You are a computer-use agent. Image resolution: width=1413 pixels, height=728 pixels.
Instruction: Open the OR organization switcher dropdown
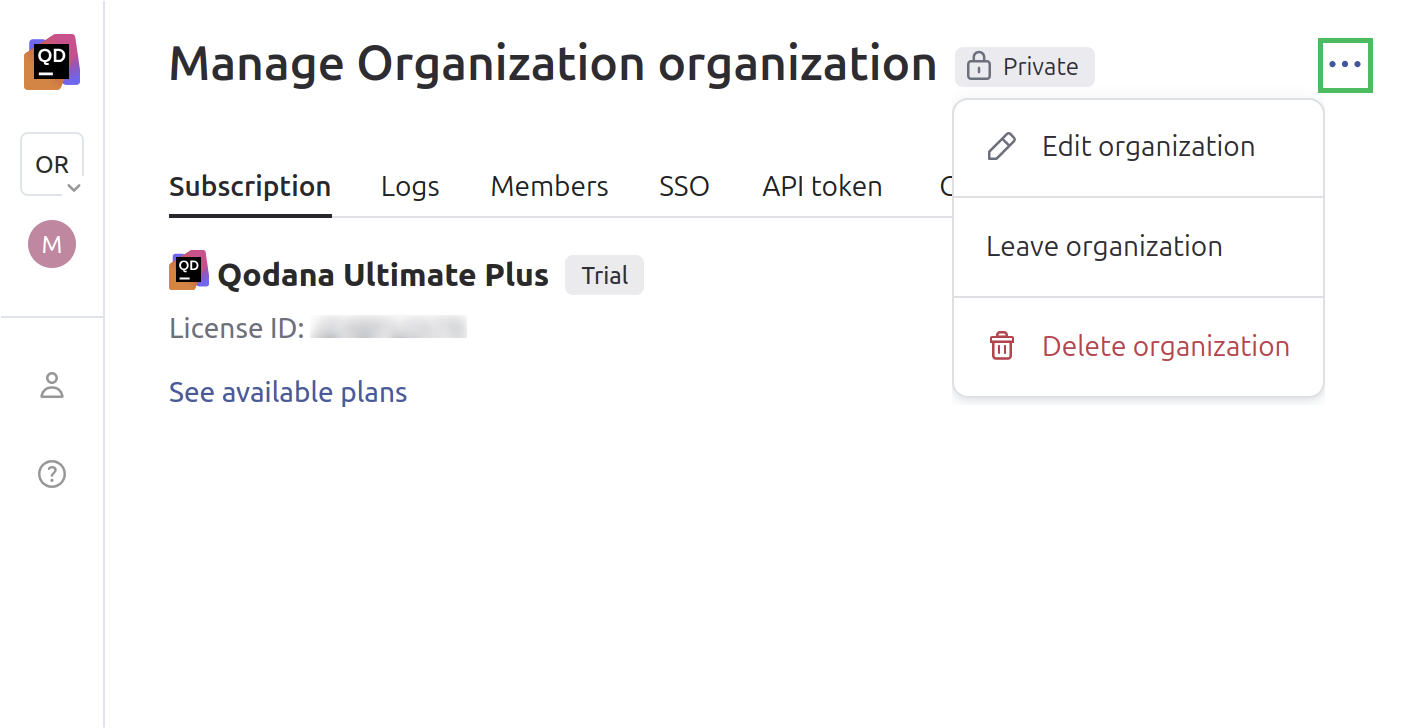click(52, 164)
